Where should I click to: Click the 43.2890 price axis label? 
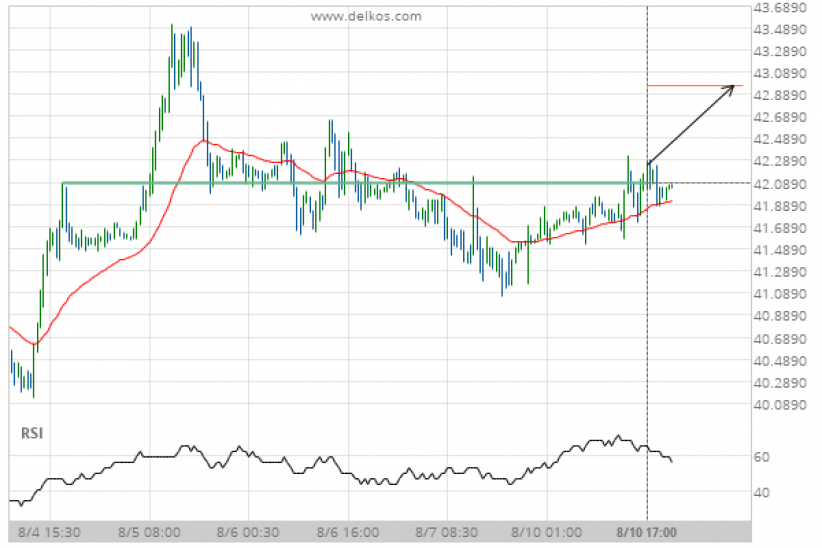[780, 52]
